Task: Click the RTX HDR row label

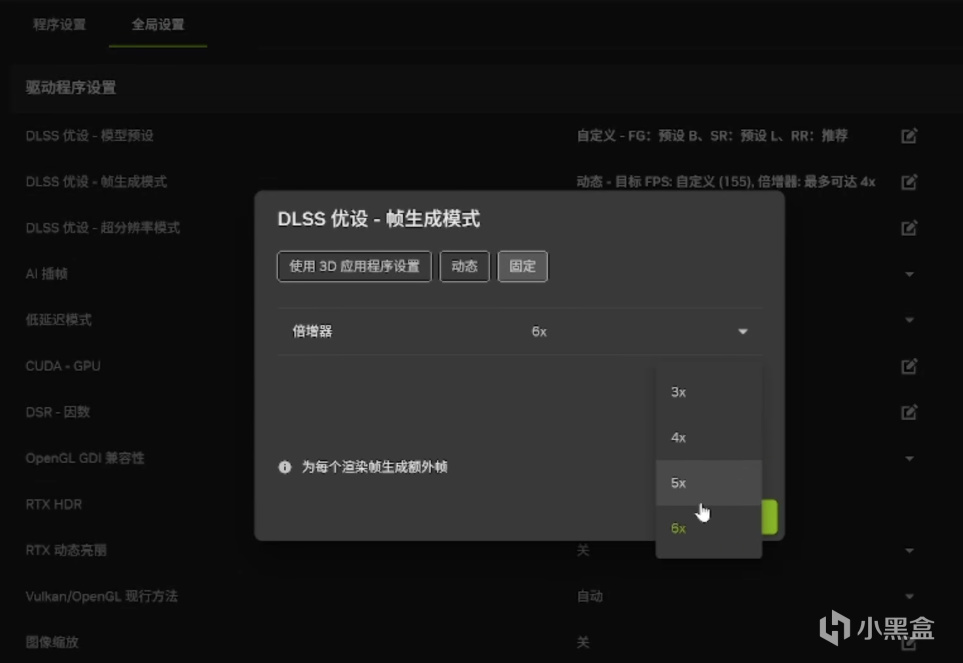Action: (53, 504)
